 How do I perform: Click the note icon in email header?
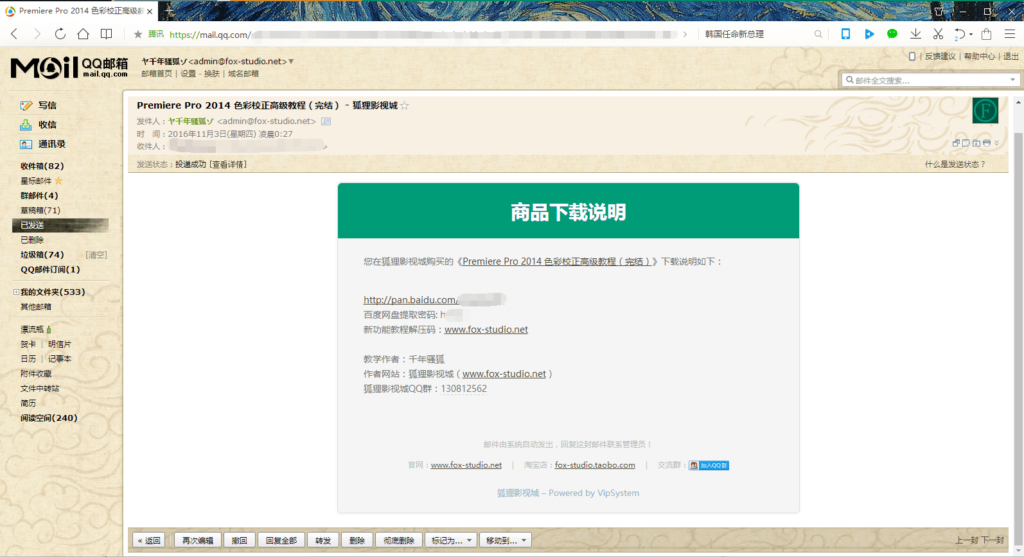966,143
